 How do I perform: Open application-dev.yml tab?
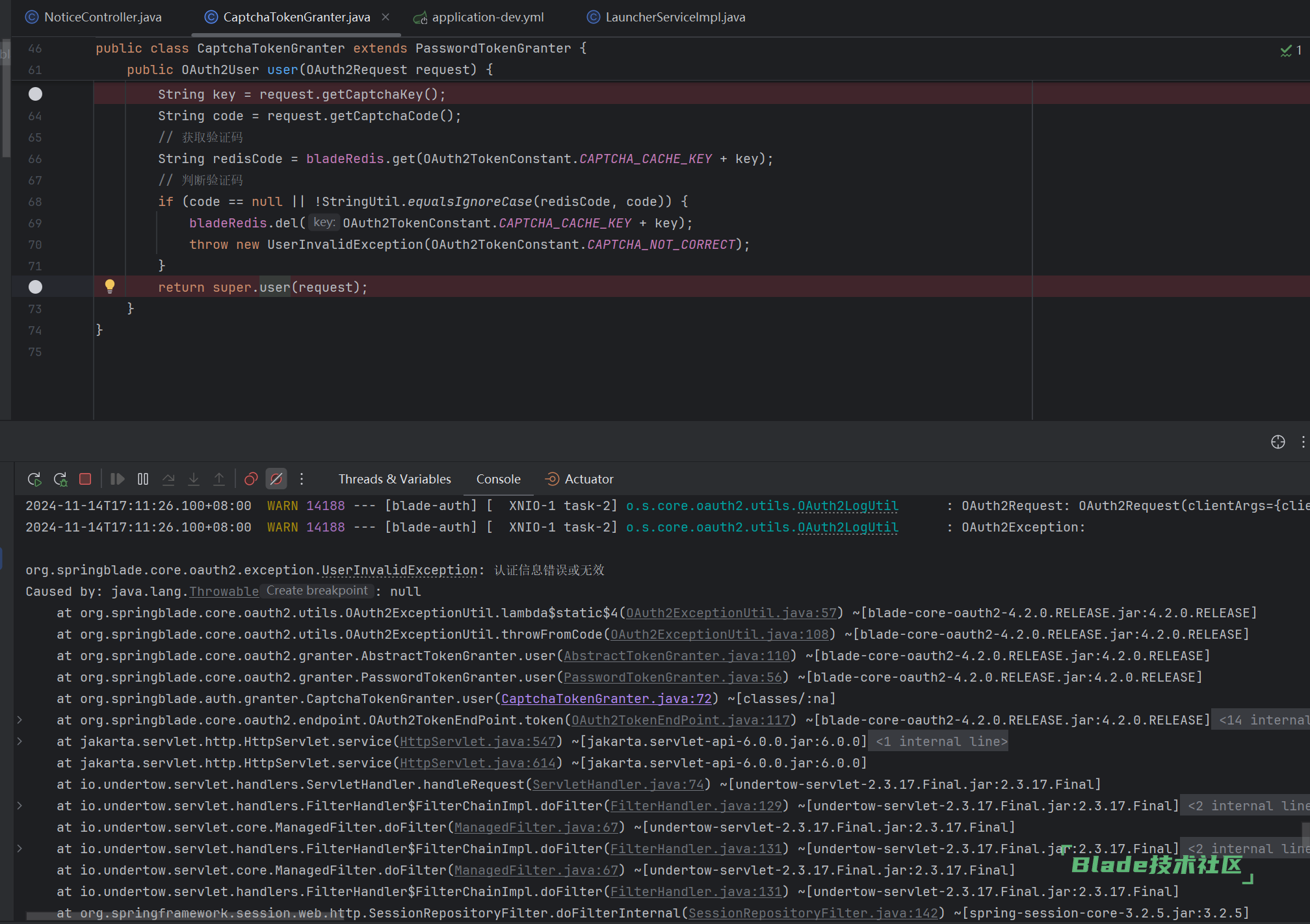pos(479,17)
